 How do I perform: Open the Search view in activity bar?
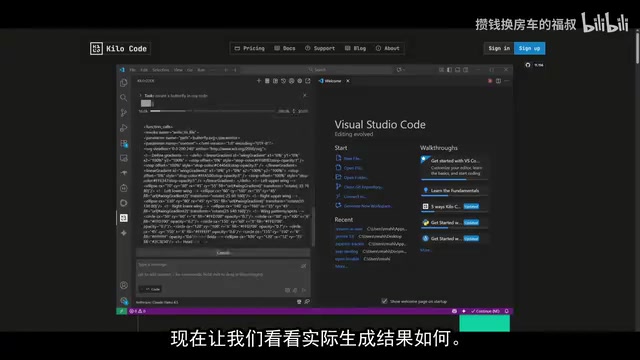tap(124, 98)
